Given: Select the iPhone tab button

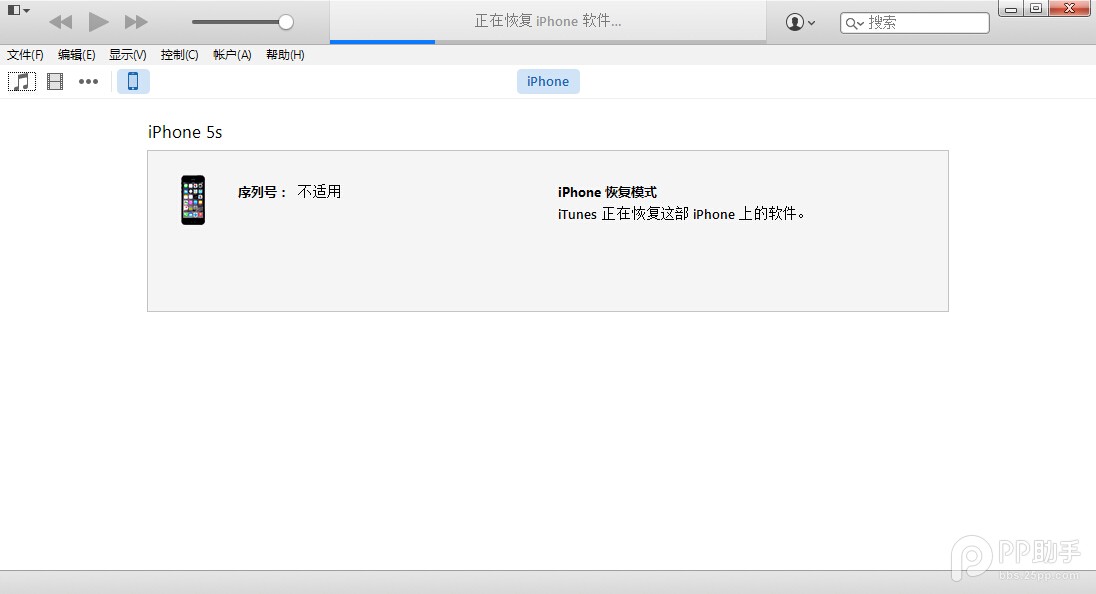Looking at the screenshot, I should click(548, 82).
